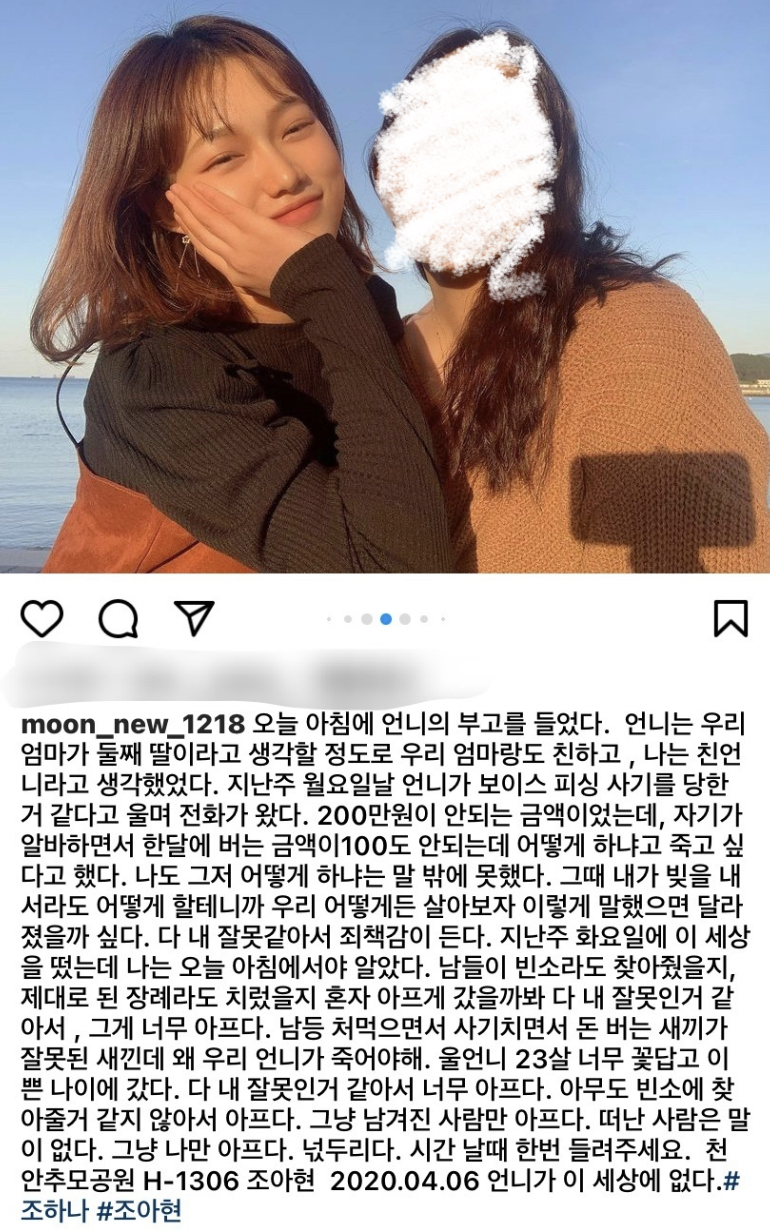The image size is (770, 1230).
Task: Jump to the tiny first carousel dot
Action: coord(331,619)
